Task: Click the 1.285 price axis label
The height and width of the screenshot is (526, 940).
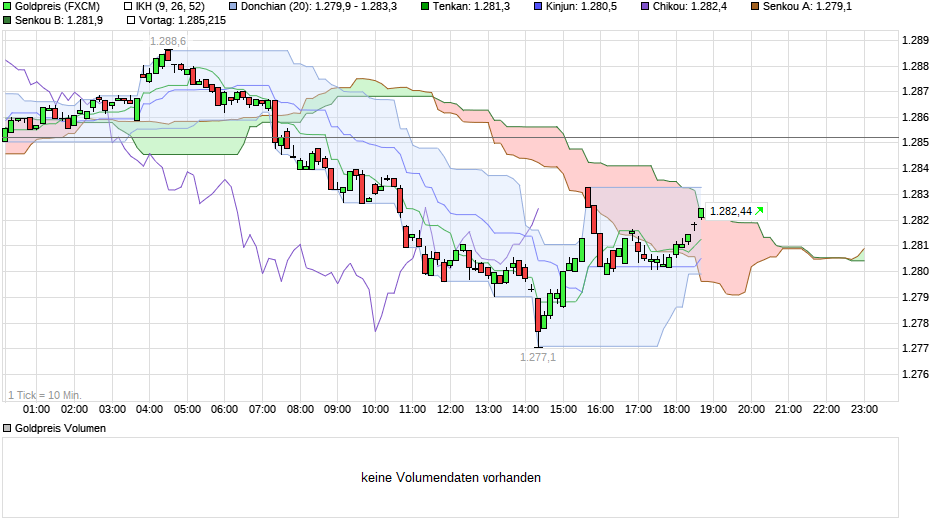Action: (916, 143)
